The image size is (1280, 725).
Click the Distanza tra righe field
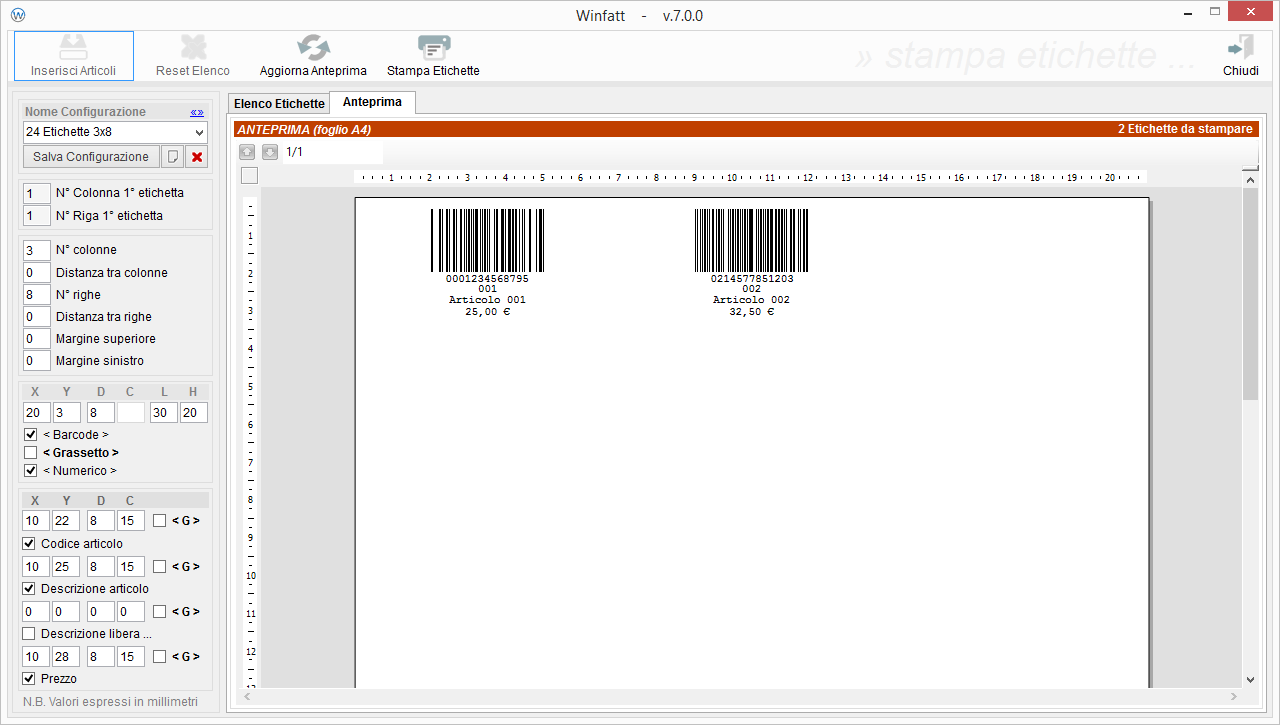click(x=37, y=317)
